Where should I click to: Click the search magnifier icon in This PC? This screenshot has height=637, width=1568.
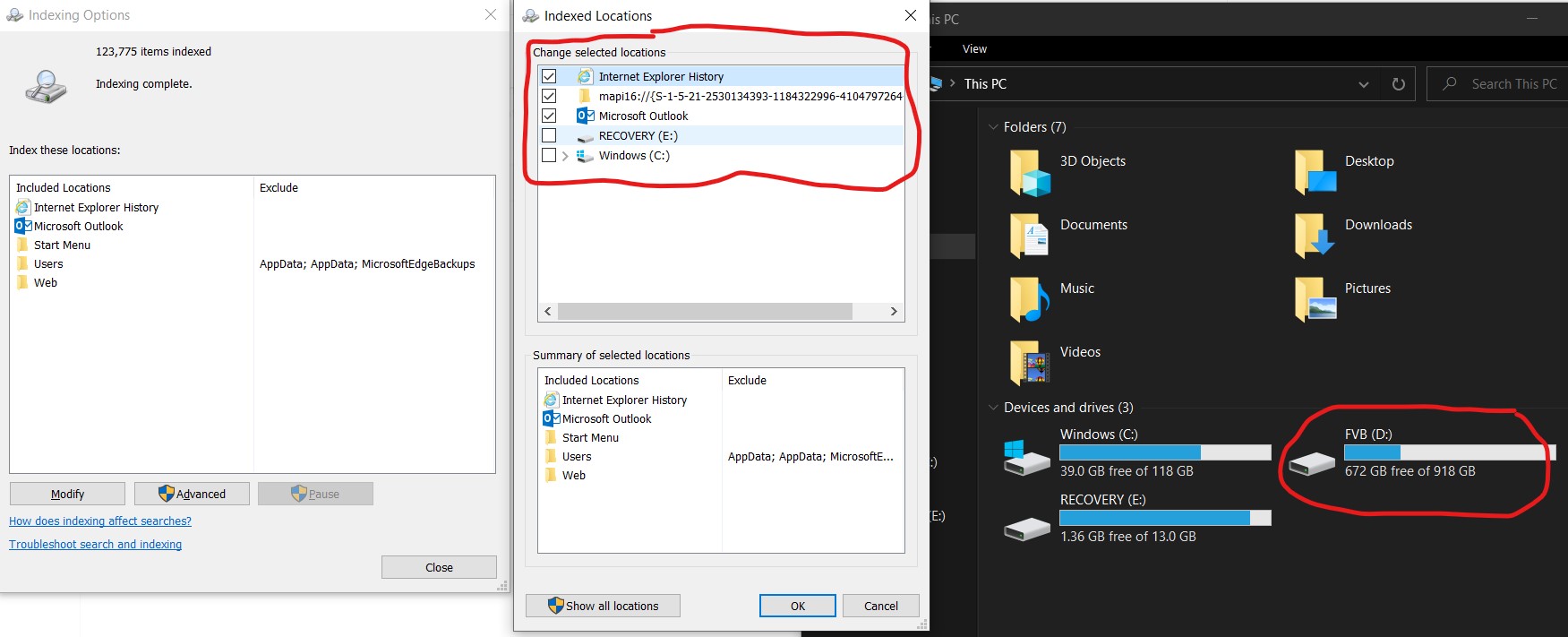[1449, 83]
